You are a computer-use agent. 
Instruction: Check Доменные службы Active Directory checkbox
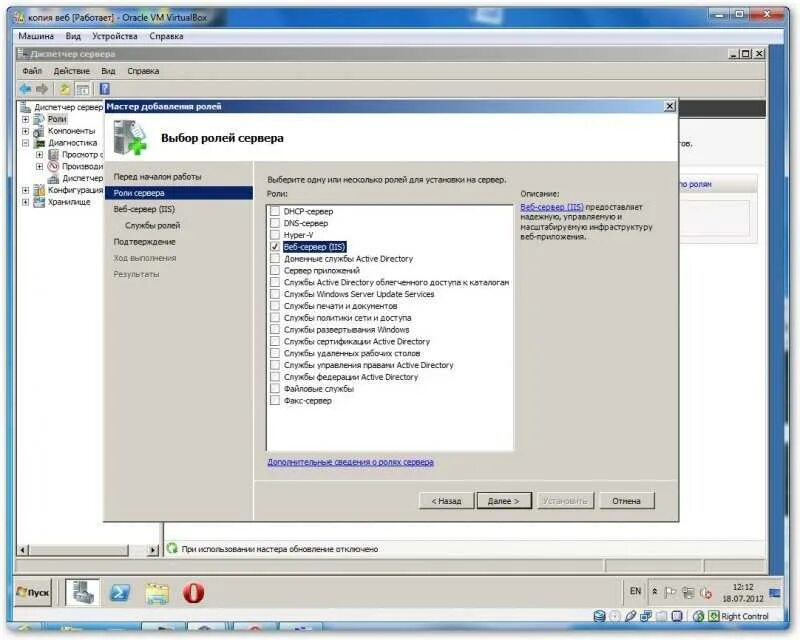tap(275, 258)
